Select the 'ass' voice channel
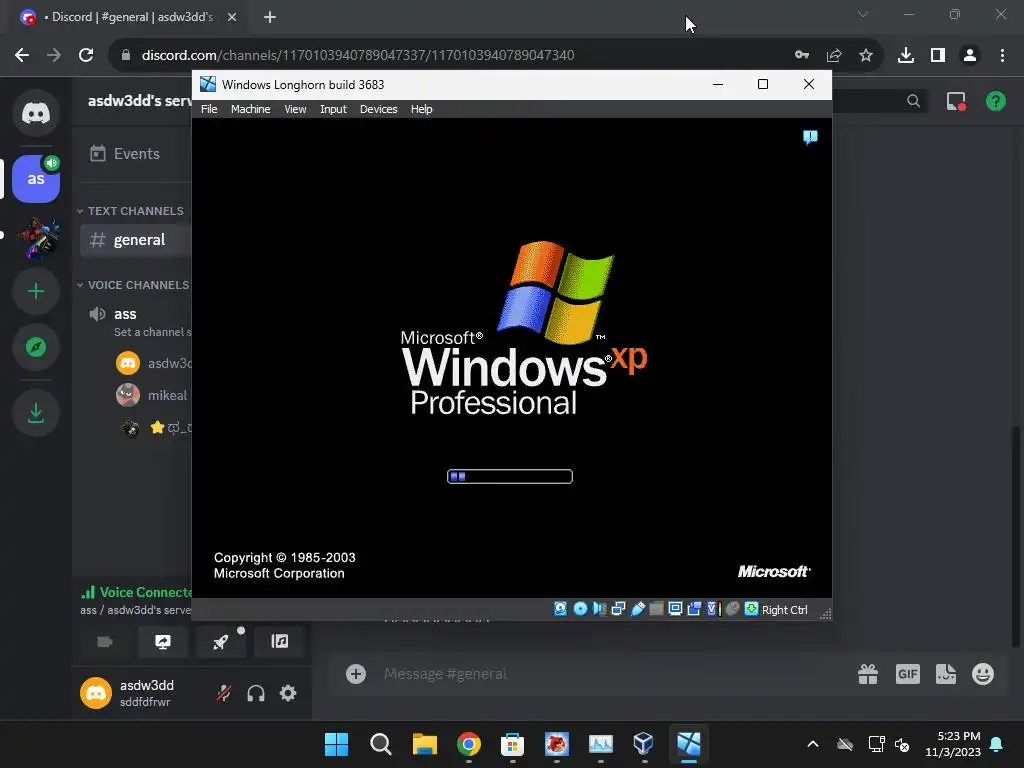1024x768 pixels. (x=135, y=314)
